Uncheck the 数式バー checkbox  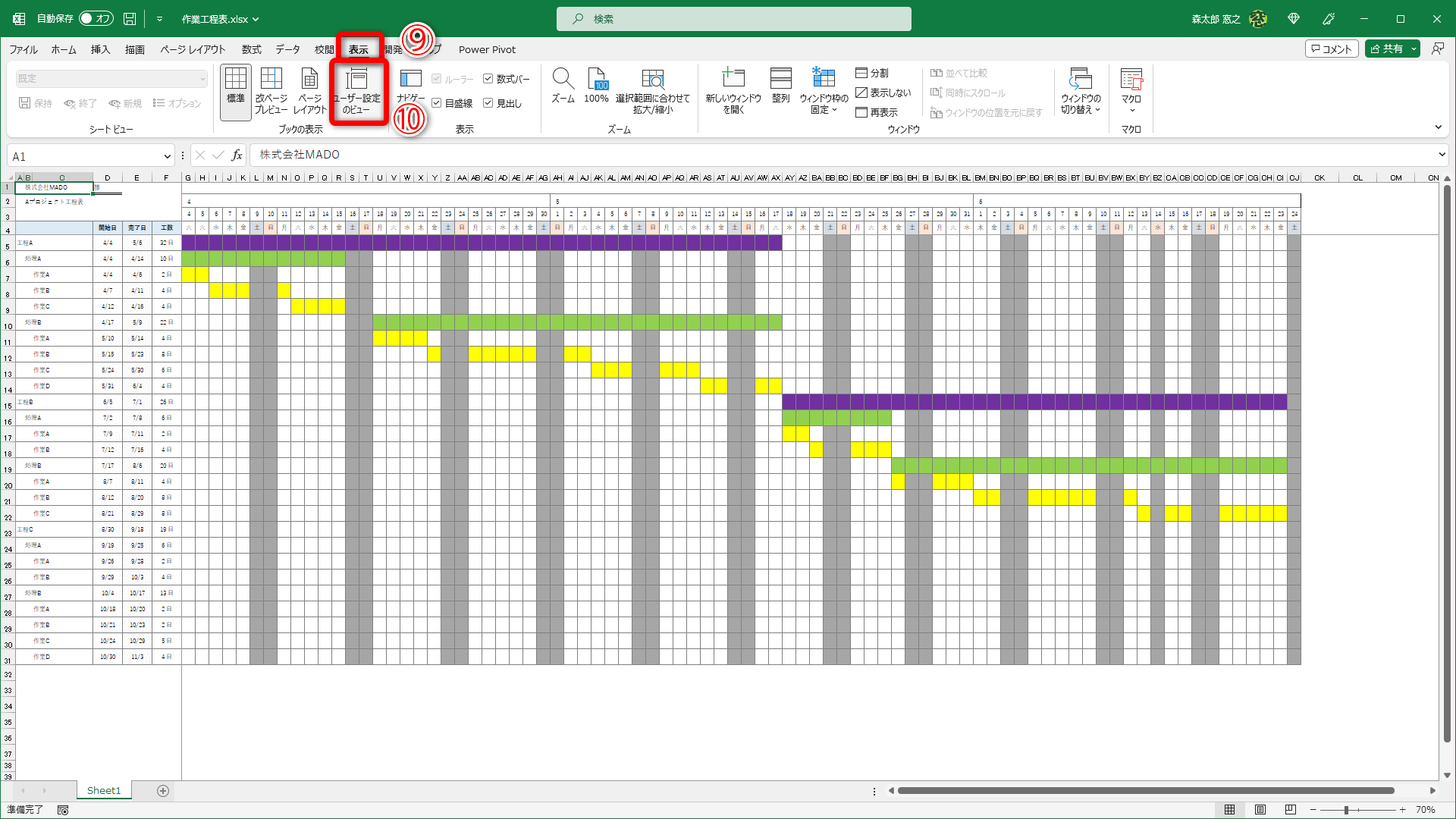488,79
